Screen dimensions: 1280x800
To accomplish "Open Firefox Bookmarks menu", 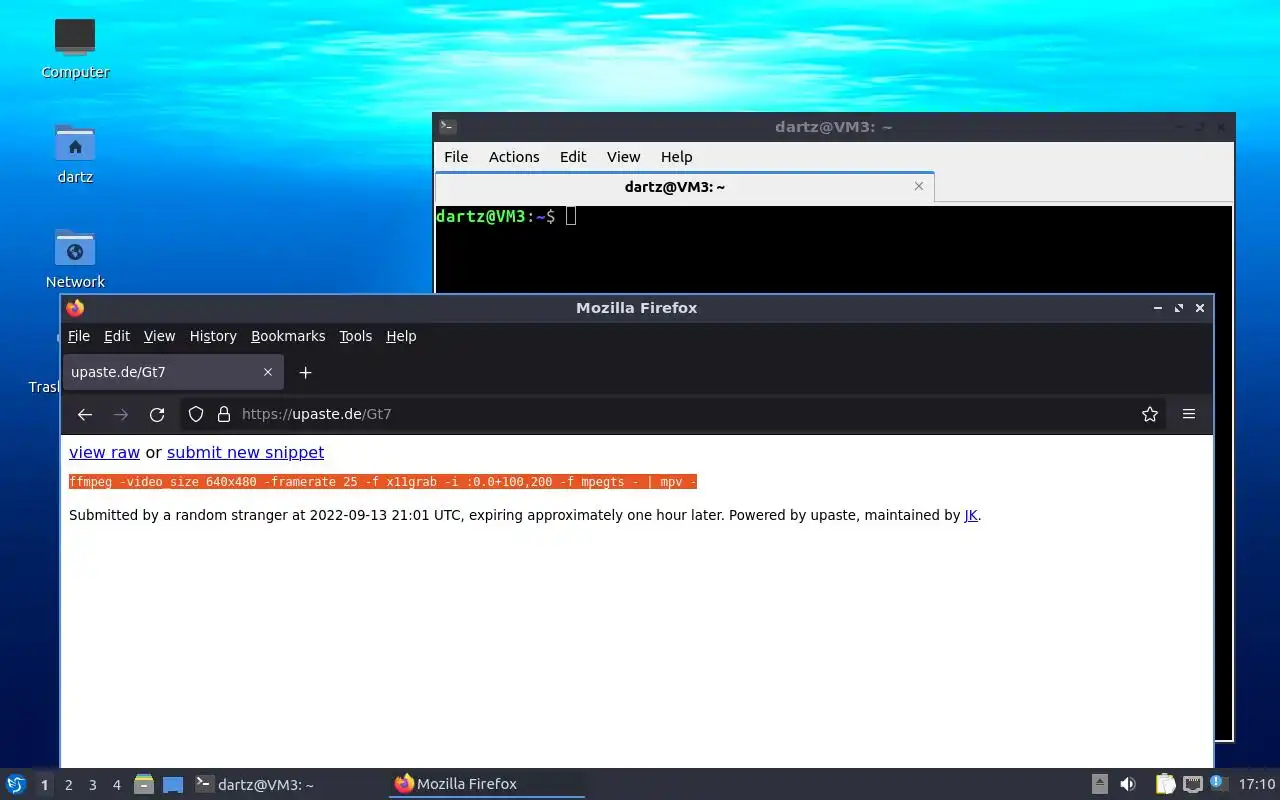I will pos(288,336).
